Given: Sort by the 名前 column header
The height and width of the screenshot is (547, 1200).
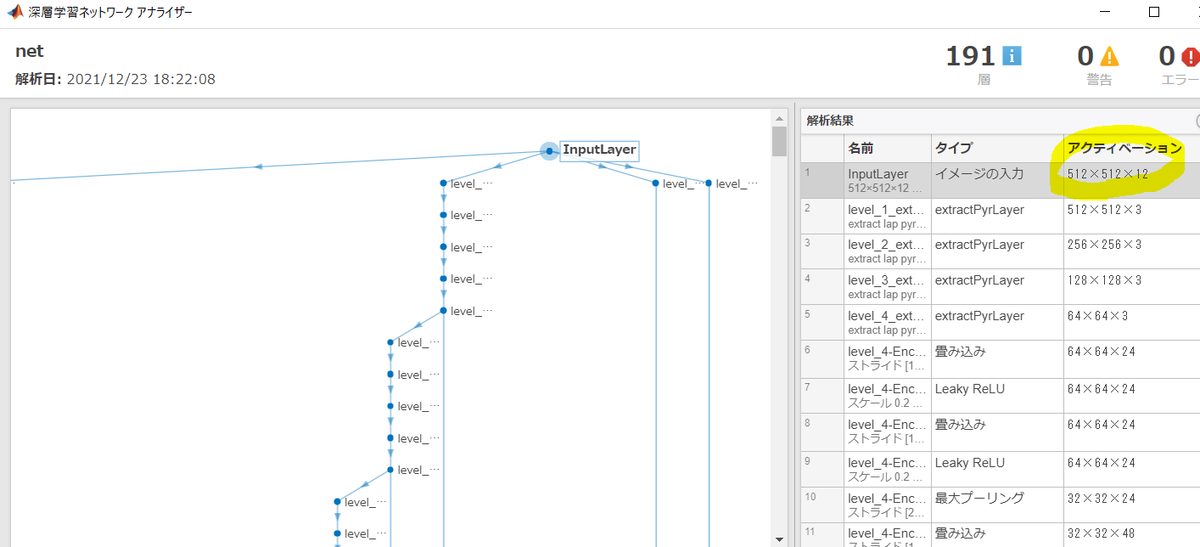Looking at the screenshot, I should [x=887, y=148].
